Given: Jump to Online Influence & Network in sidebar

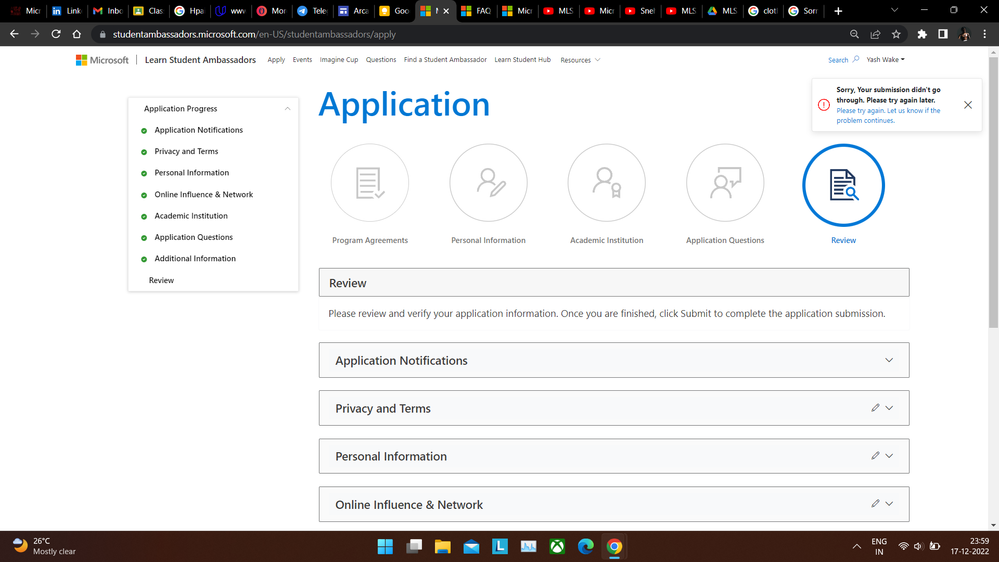Looking at the screenshot, I should pyautogui.click(x=203, y=194).
